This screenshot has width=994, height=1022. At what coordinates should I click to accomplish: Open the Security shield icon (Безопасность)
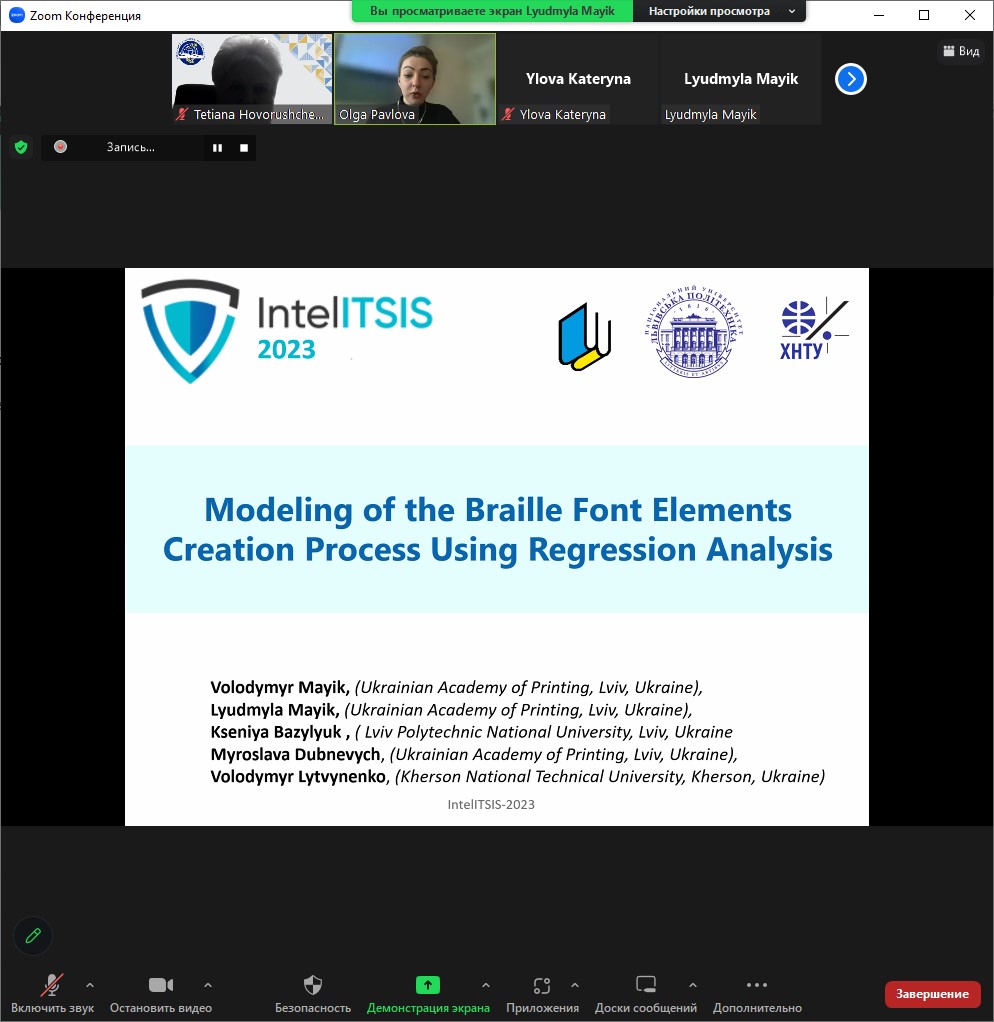(313, 985)
